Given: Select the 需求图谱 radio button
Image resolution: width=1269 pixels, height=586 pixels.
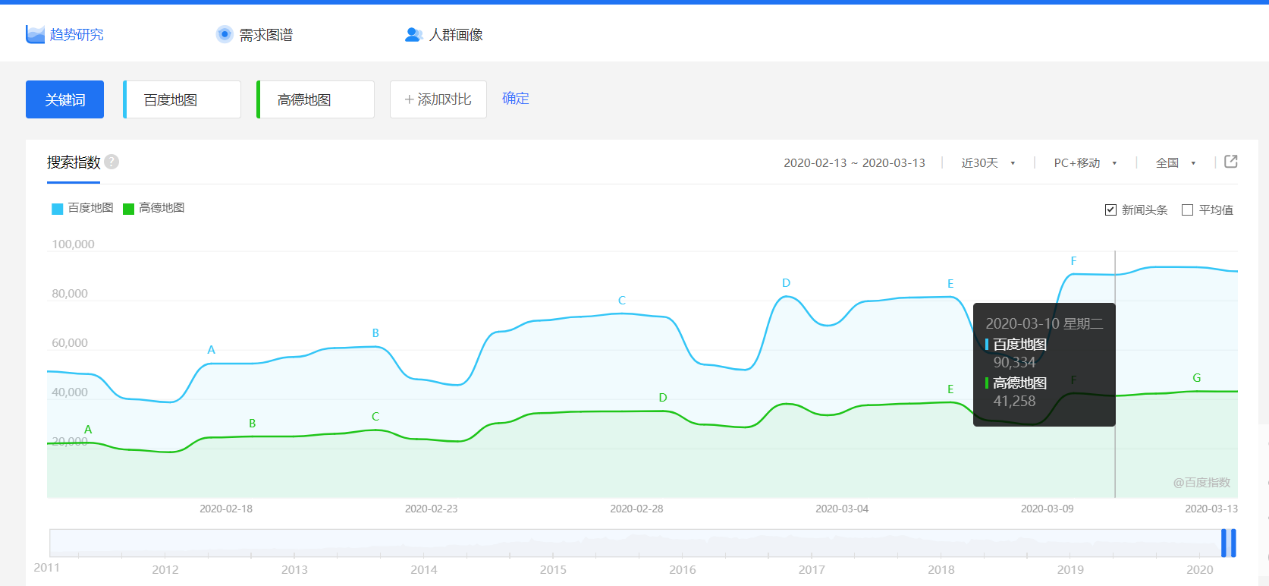Looking at the screenshot, I should [x=224, y=33].
